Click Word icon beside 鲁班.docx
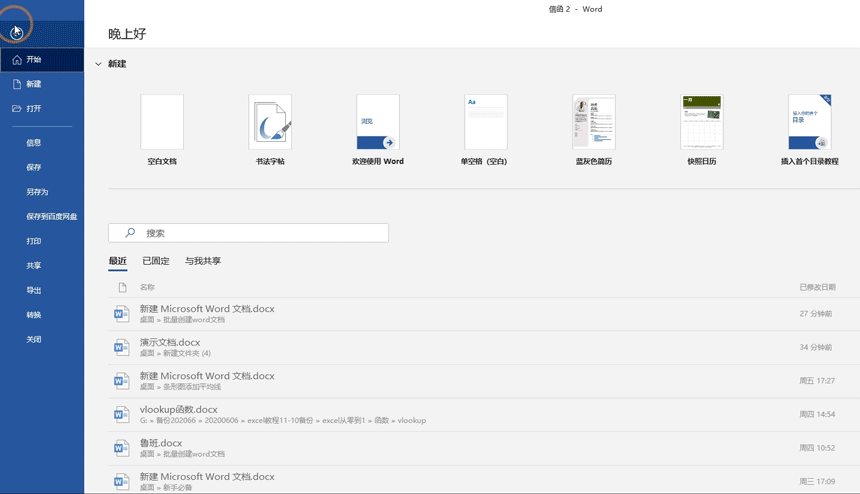The width and height of the screenshot is (860, 494). (x=121, y=448)
